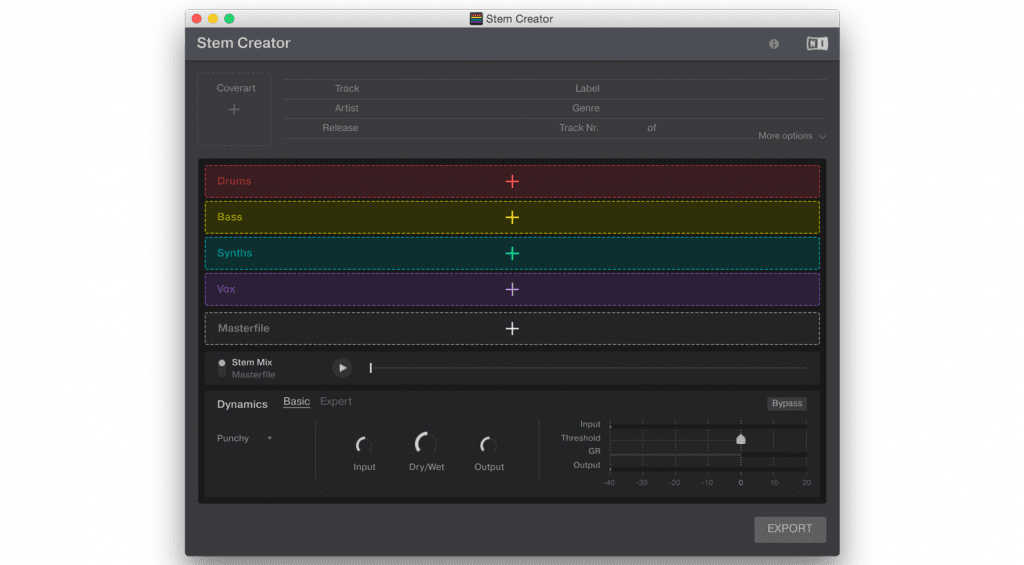The height and width of the screenshot is (565, 1024).
Task: Click the Masterfile label text
Action: [x=244, y=328]
